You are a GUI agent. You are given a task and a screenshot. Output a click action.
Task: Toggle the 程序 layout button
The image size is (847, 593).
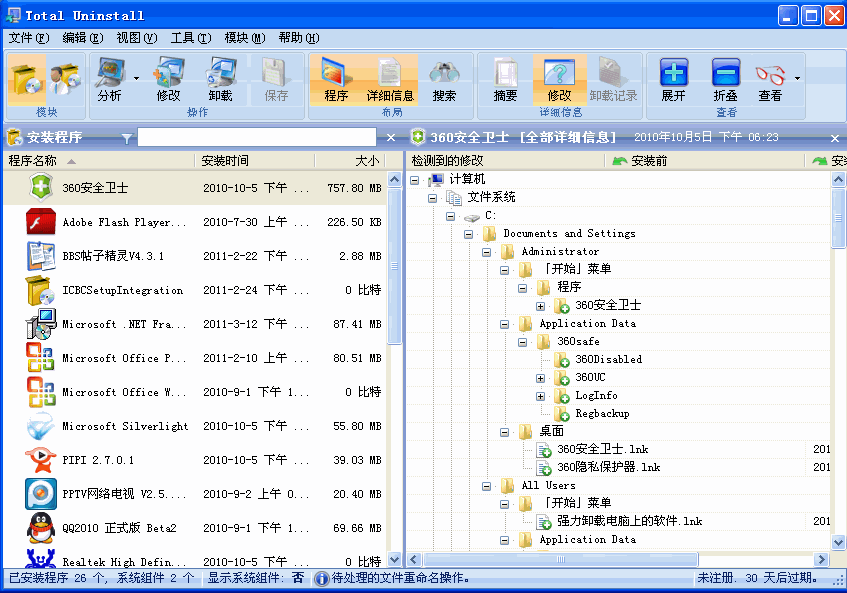[x=336, y=80]
